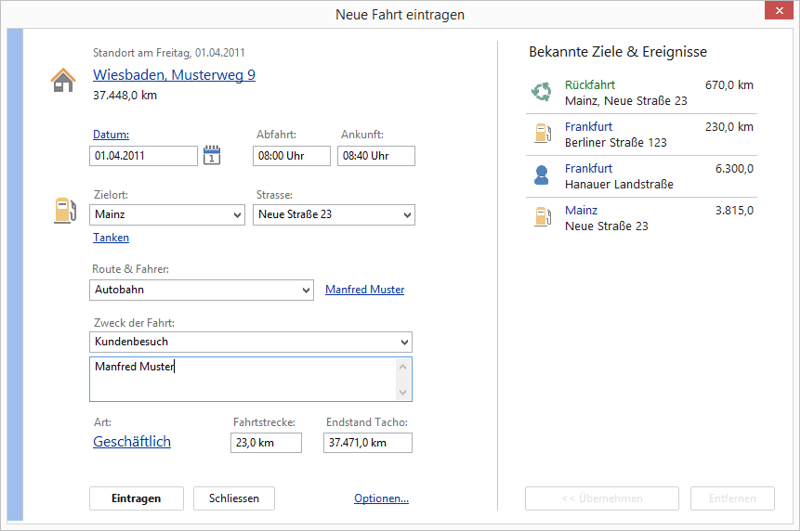This screenshot has height=531, width=800.
Task: Click the Manfred Muster driver link
Action: 365,290
